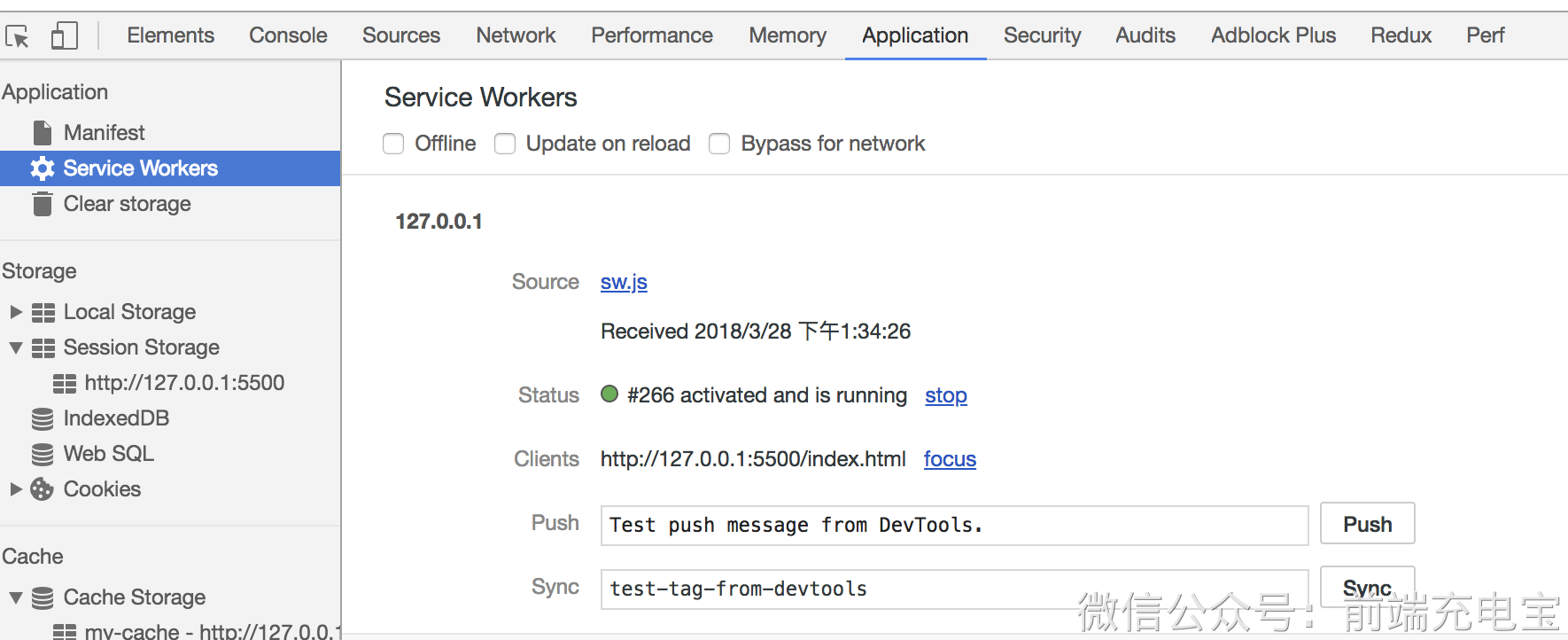Open the Console tab
1568x640 pixels.
(x=288, y=35)
